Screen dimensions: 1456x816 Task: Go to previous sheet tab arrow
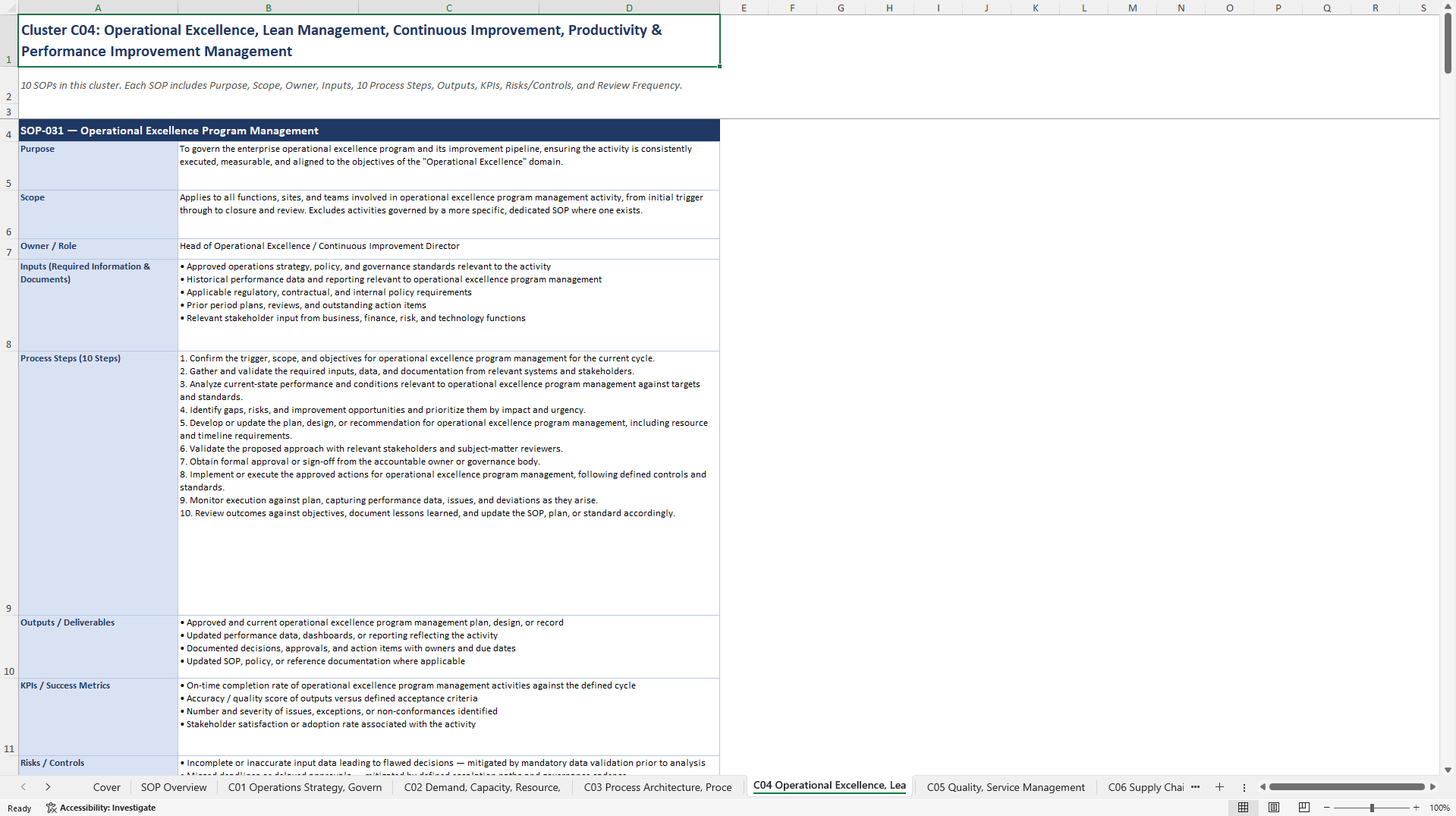24,787
